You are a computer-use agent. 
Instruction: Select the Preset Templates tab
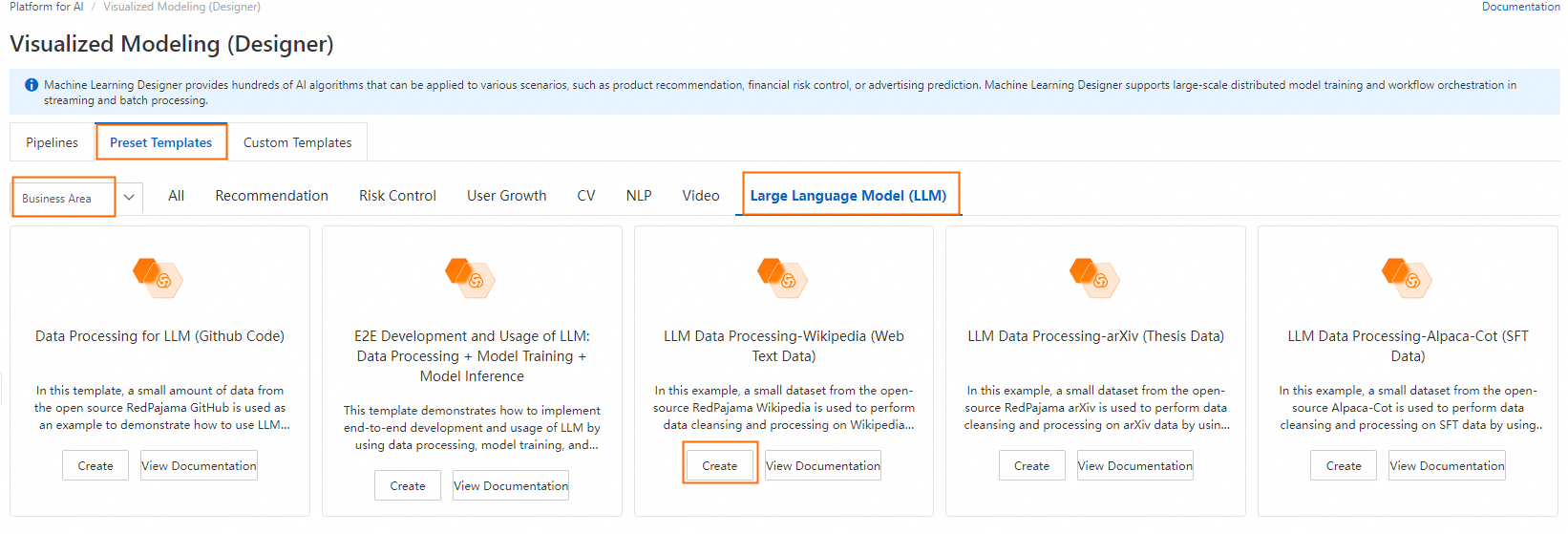click(161, 142)
